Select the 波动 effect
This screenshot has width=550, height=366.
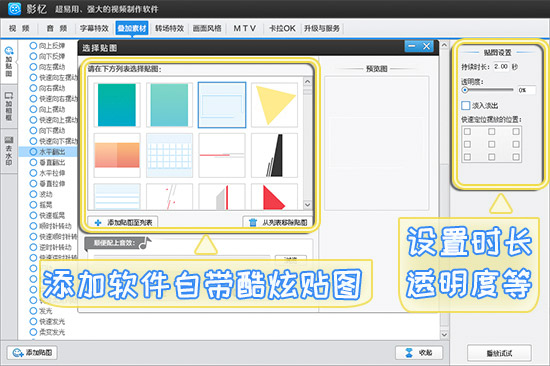coord(41,194)
